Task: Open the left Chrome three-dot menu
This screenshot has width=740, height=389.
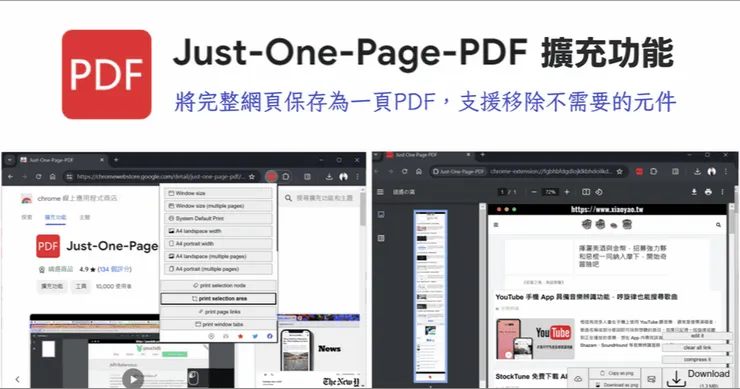Action: point(358,177)
